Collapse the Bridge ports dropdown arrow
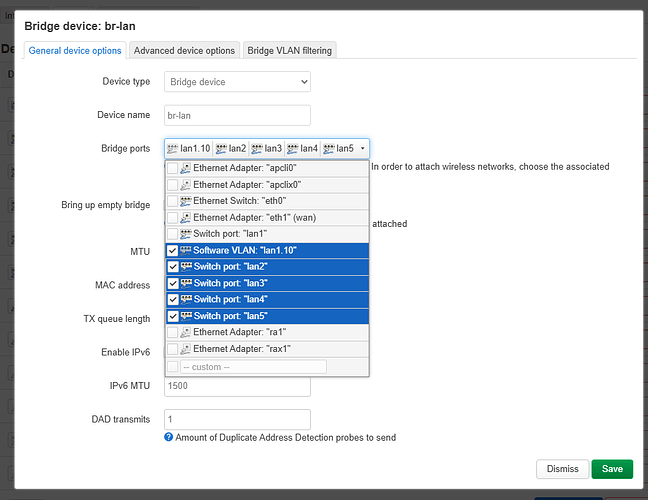Screen dimensions: 648x500 coord(362,148)
